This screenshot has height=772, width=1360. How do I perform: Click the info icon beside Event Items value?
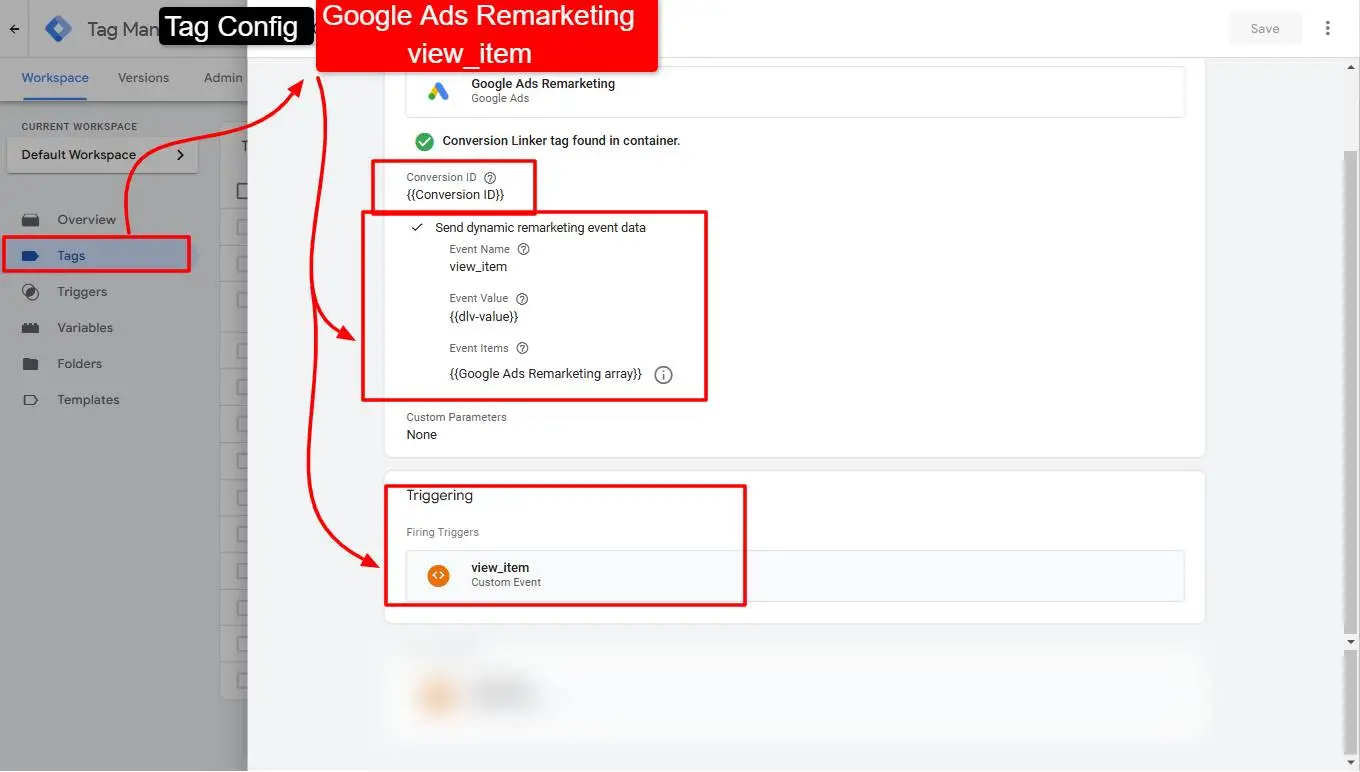(x=663, y=375)
